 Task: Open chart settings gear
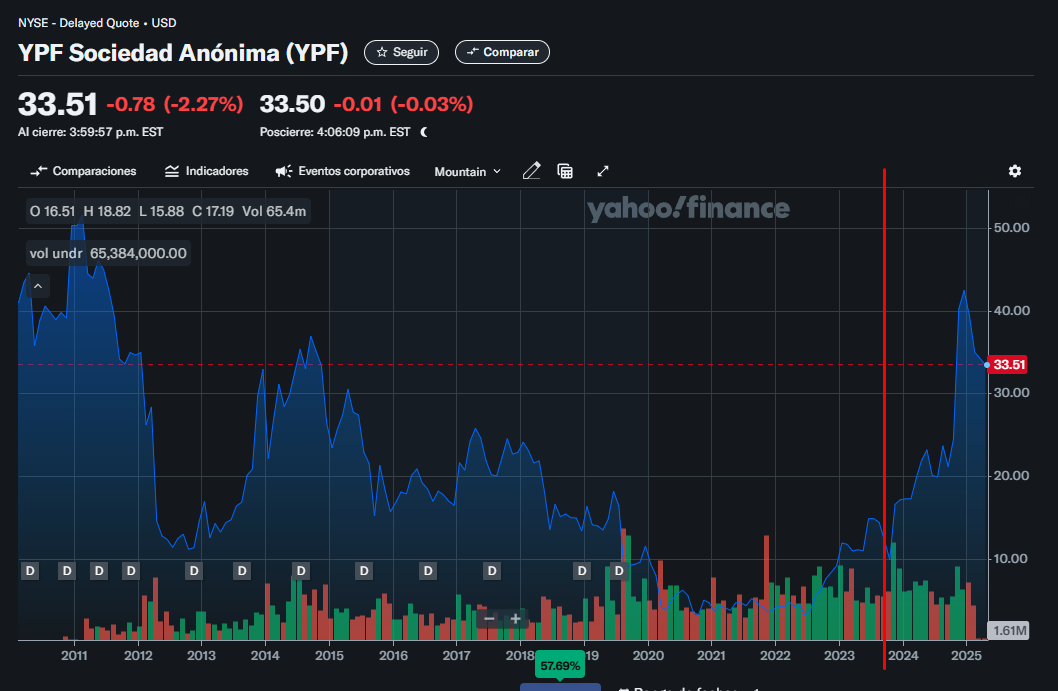[x=1015, y=171]
